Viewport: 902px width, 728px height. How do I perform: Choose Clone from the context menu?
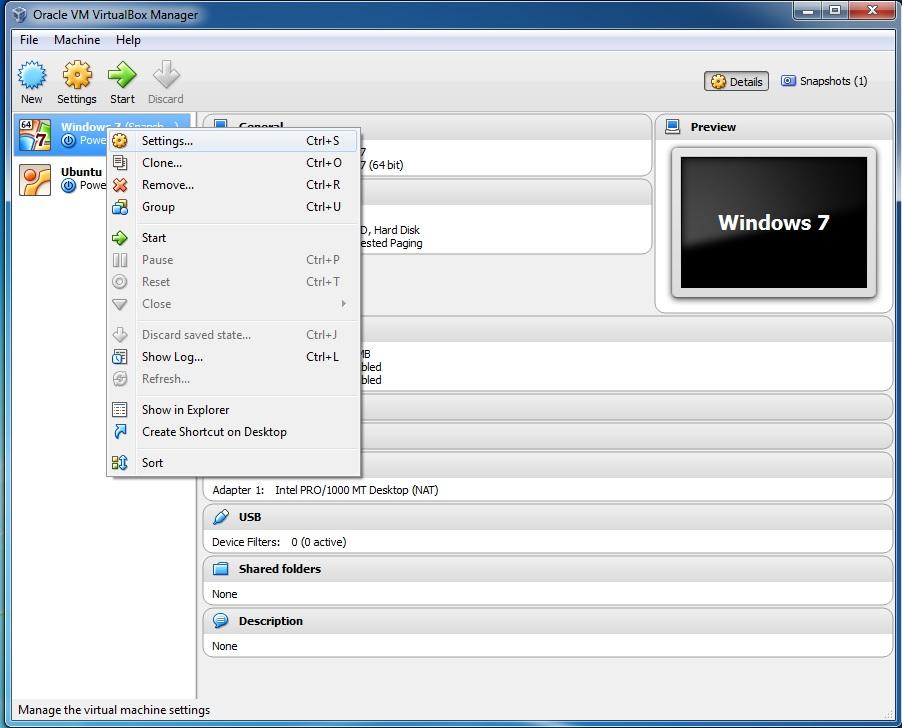click(x=163, y=163)
